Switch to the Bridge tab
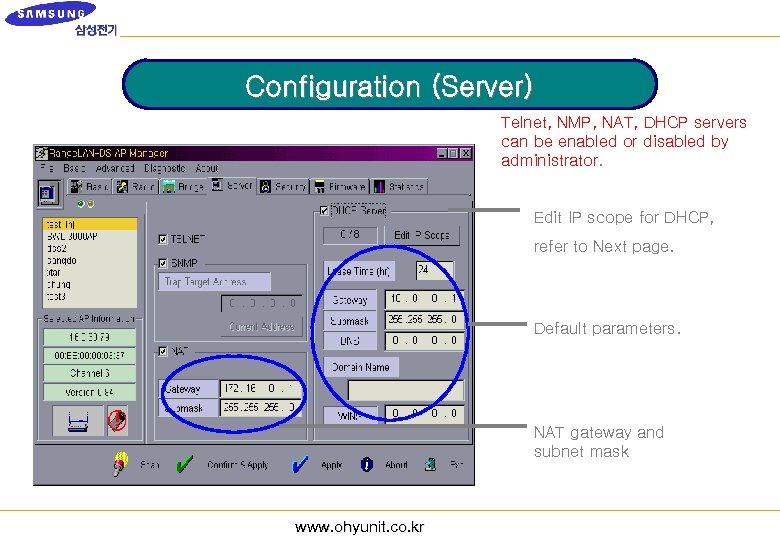Screen dimensions: 780x540 [x=183, y=186]
